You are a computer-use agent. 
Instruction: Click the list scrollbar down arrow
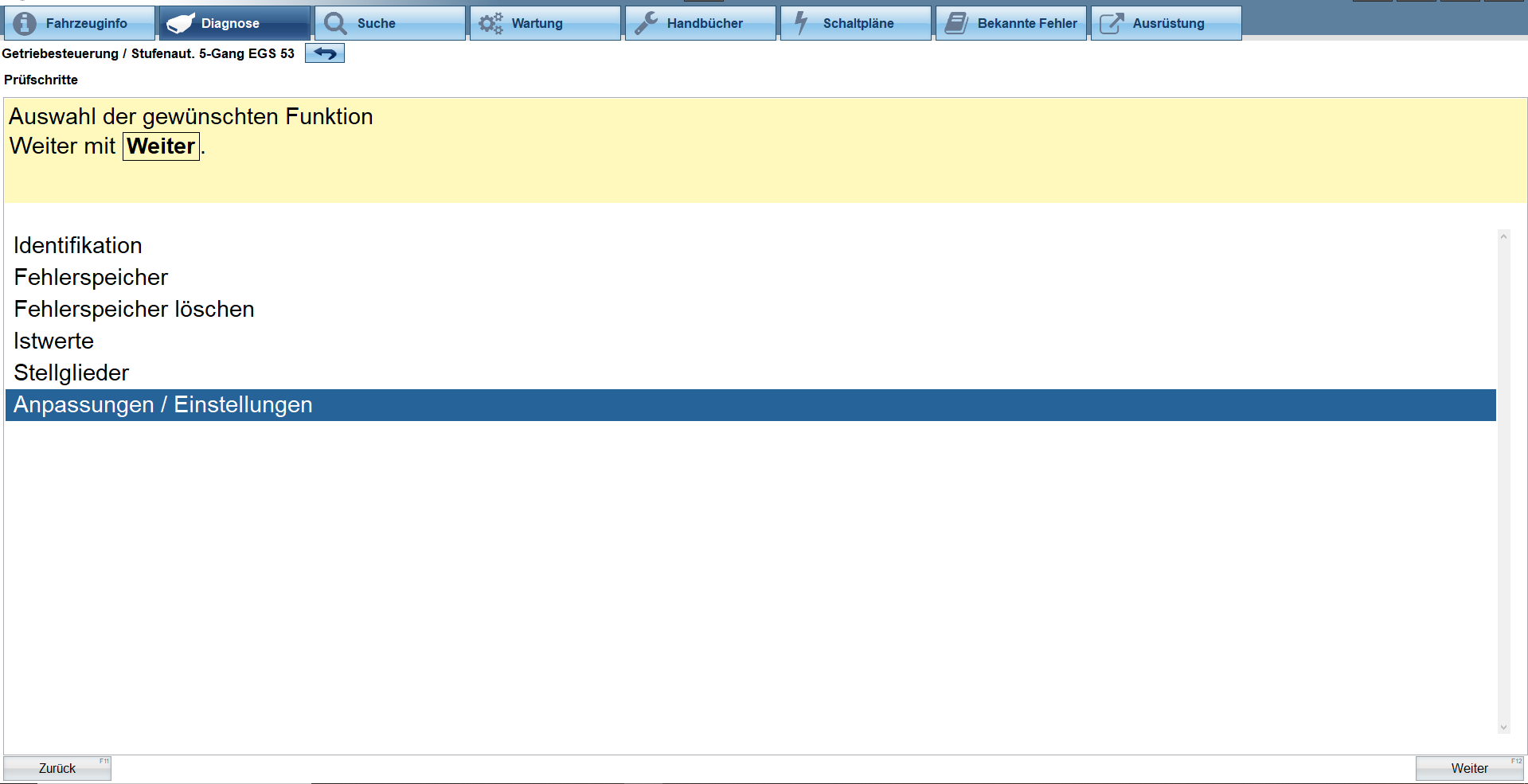click(x=1503, y=727)
